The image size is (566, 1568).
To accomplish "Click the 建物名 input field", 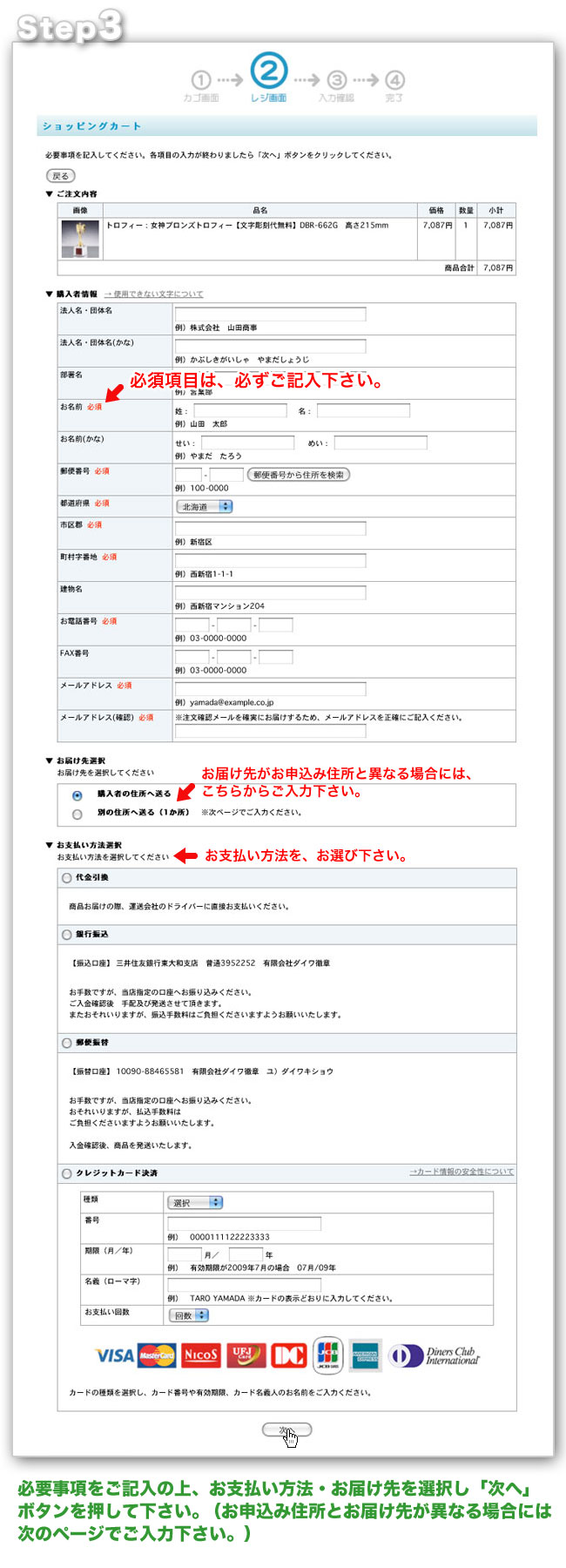I will point(270,592).
